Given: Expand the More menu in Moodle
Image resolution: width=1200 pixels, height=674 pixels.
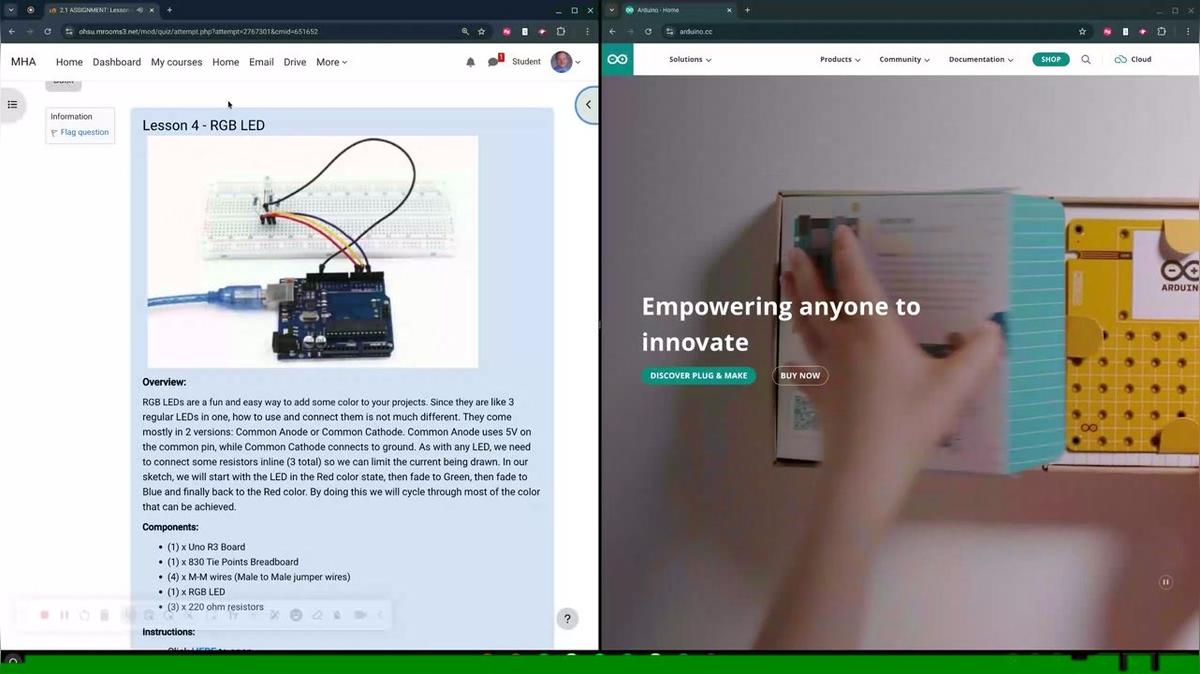Looking at the screenshot, I should point(331,62).
